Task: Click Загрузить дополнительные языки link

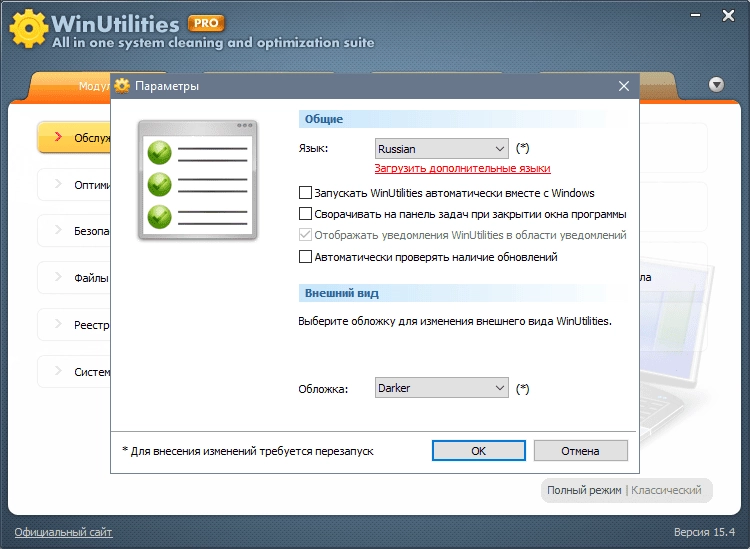Action: click(x=463, y=168)
